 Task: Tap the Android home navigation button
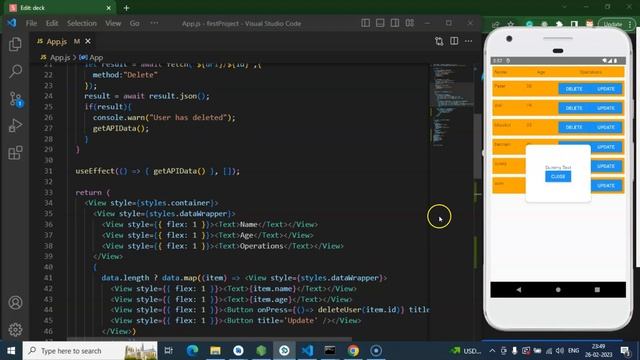pyautogui.click(x=558, y=289)
